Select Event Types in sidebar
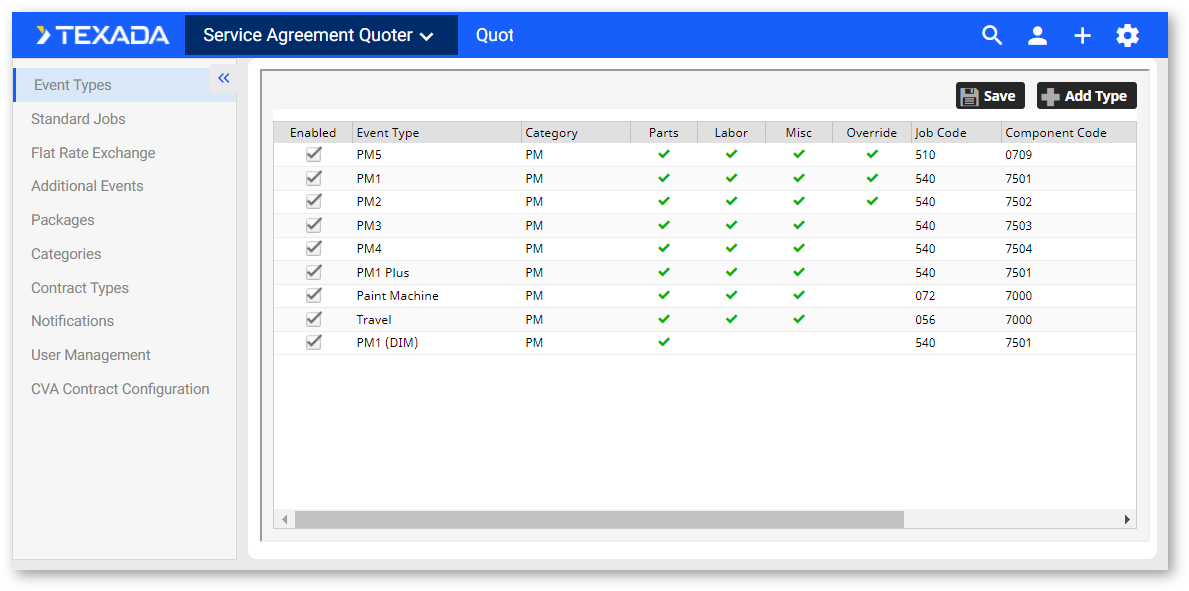 click(x=125, y=85)
